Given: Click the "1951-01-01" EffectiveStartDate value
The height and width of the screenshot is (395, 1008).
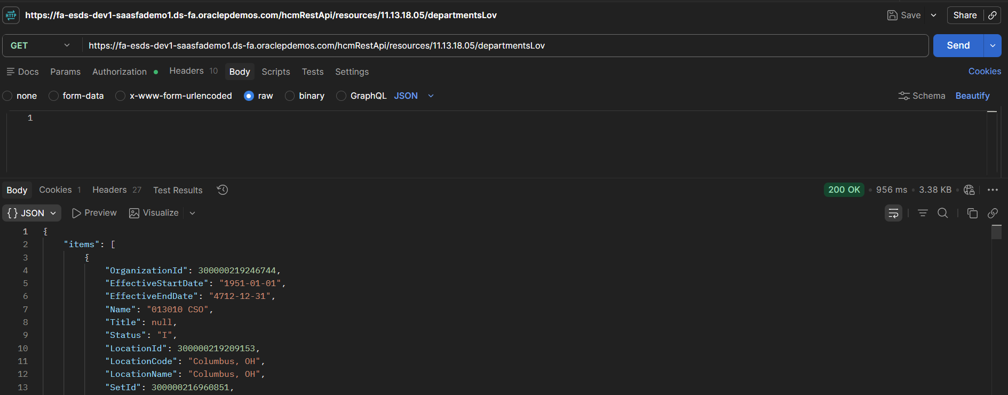Looking at the screenshot, I should tap(251, 283).
